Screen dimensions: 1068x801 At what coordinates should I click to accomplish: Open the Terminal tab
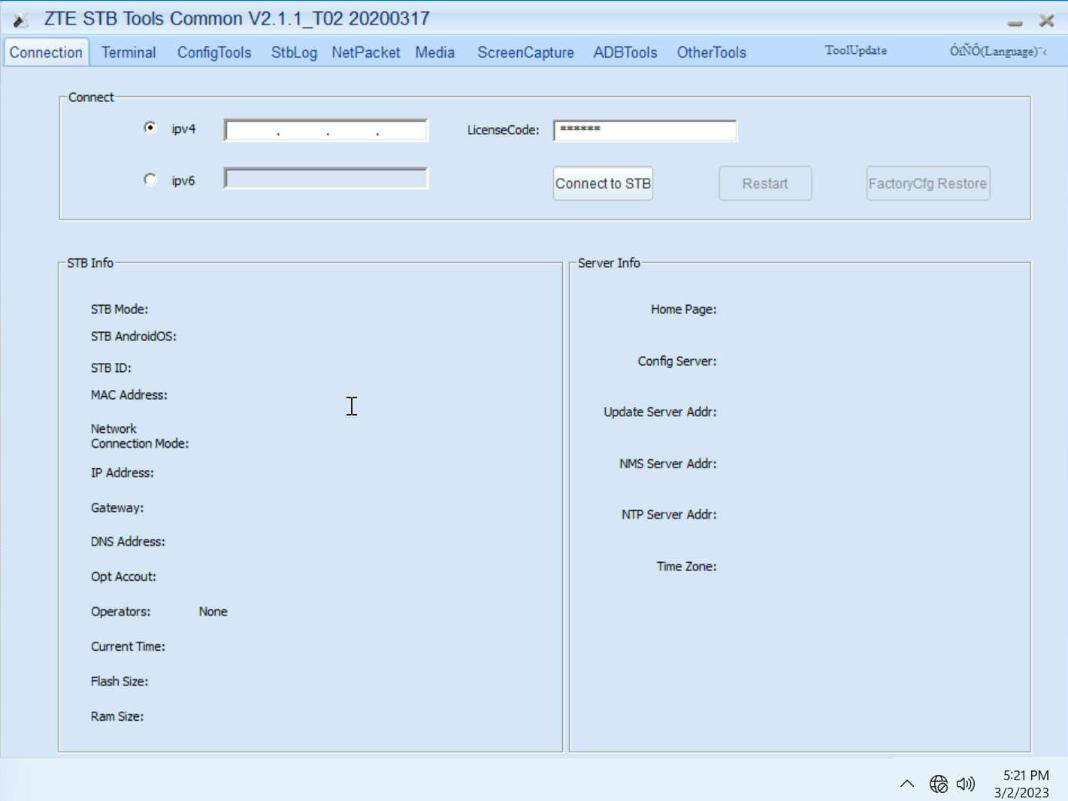tap(129, 52)
